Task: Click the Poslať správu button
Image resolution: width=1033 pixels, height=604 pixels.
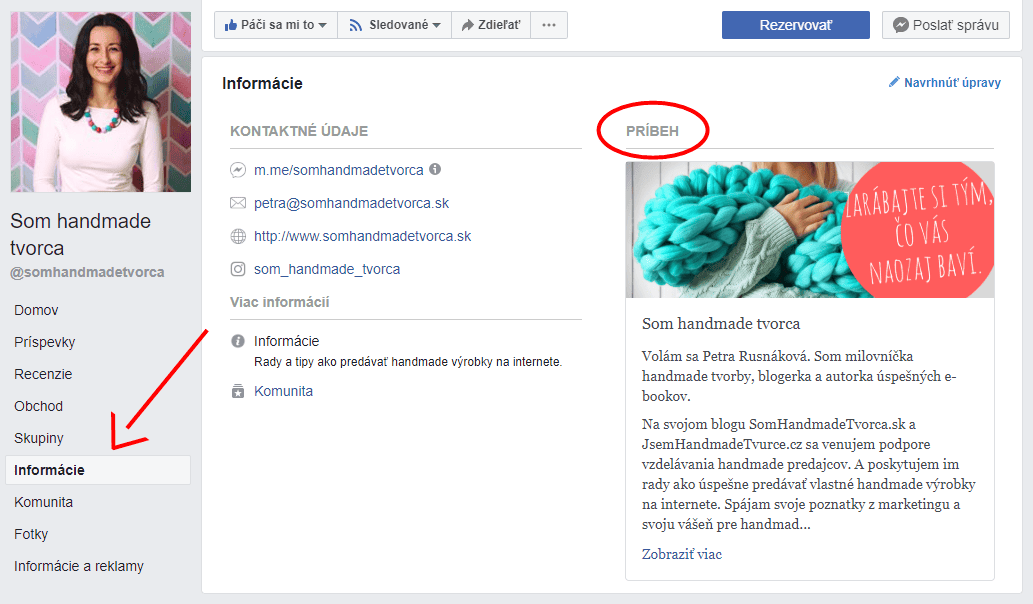Action: 946,25
